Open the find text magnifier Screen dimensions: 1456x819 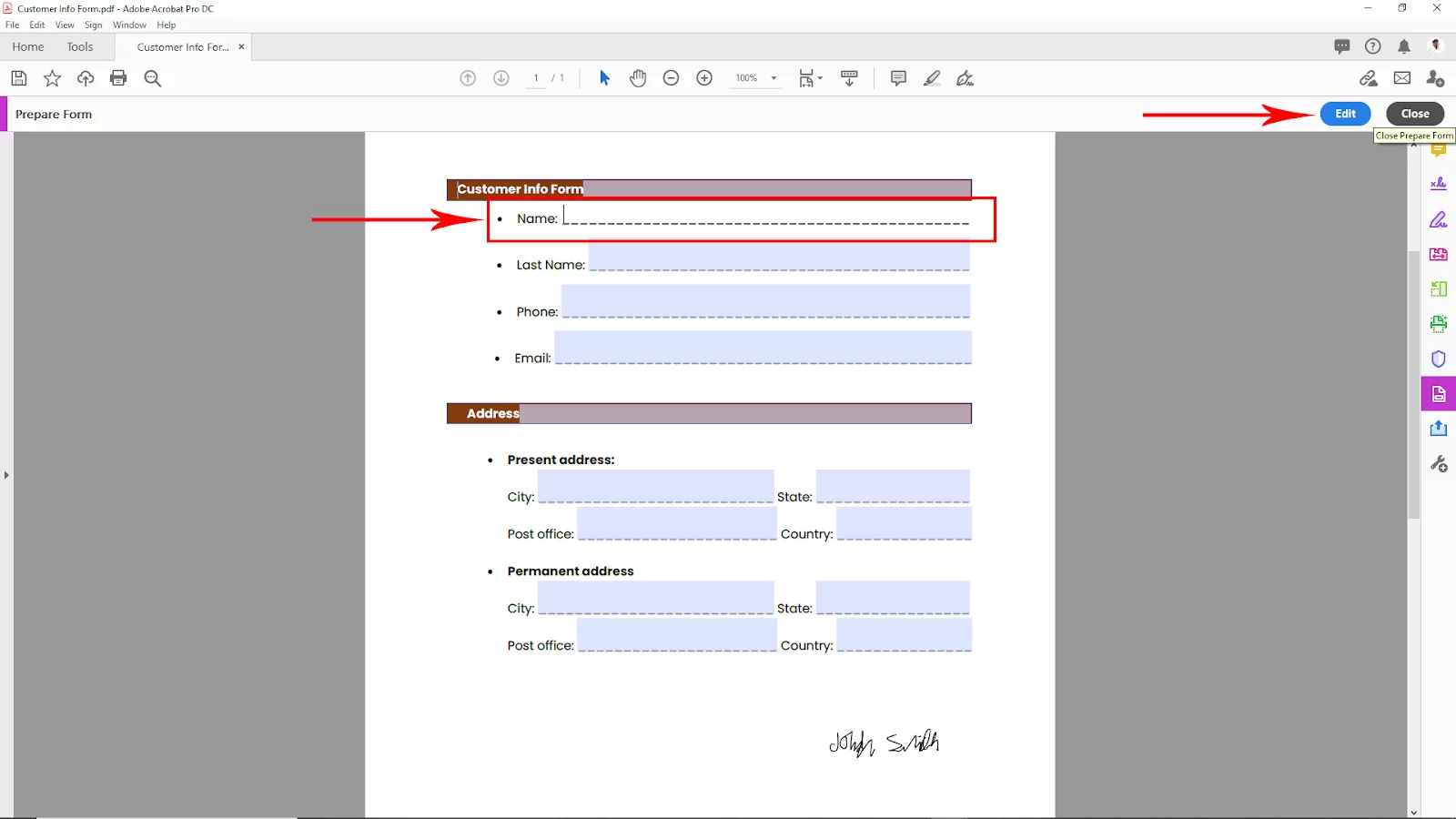click(x=153, y=78)
